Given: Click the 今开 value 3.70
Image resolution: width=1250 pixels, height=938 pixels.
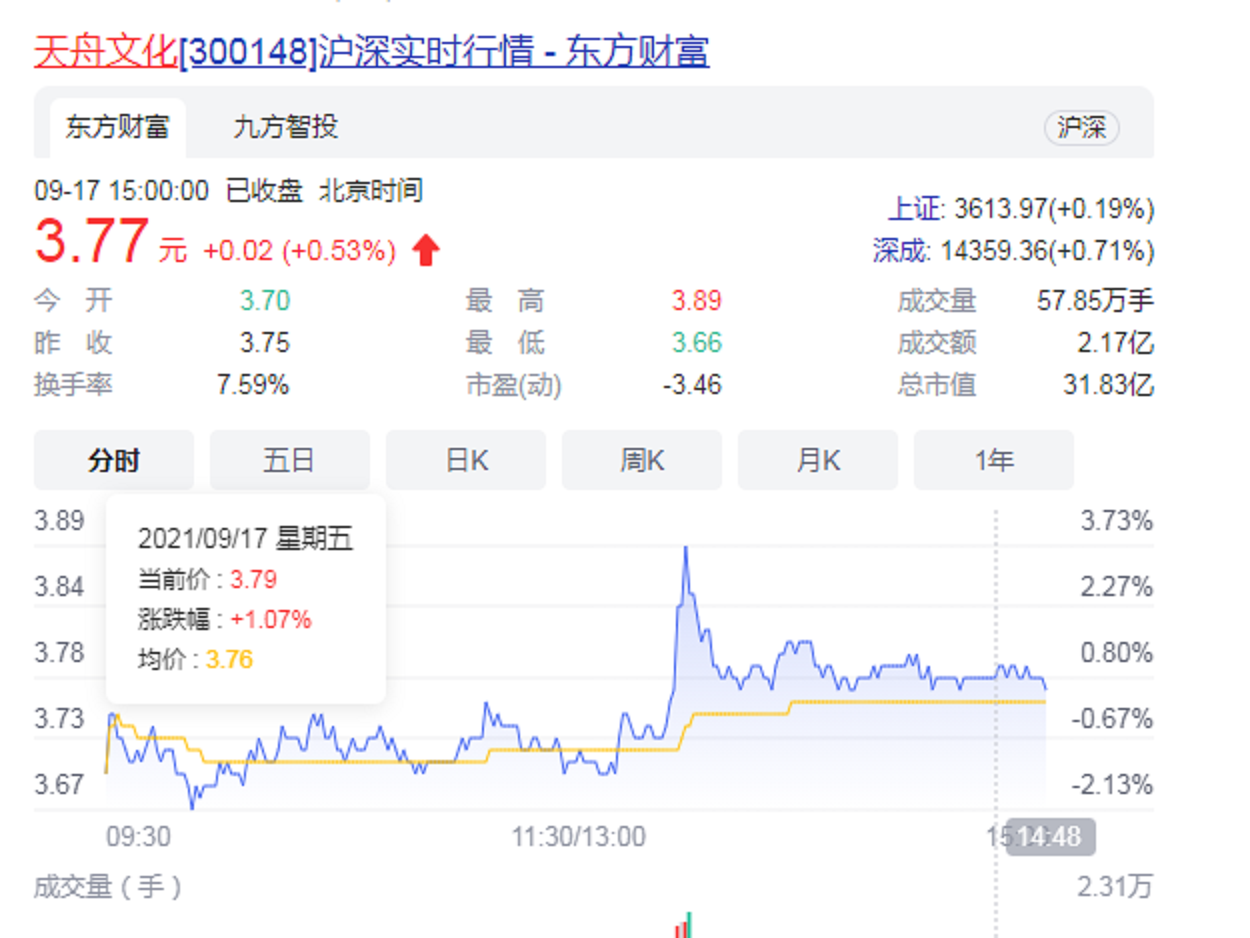Looking at the screenshot, I should click(x=265, y=300).
